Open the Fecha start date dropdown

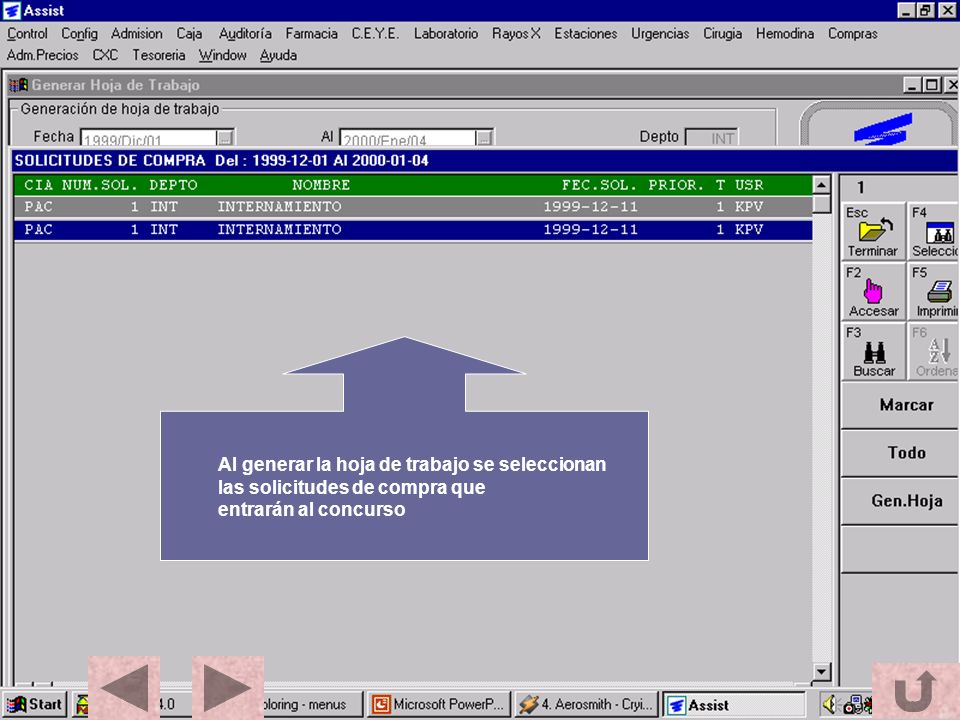coord(225,138)
